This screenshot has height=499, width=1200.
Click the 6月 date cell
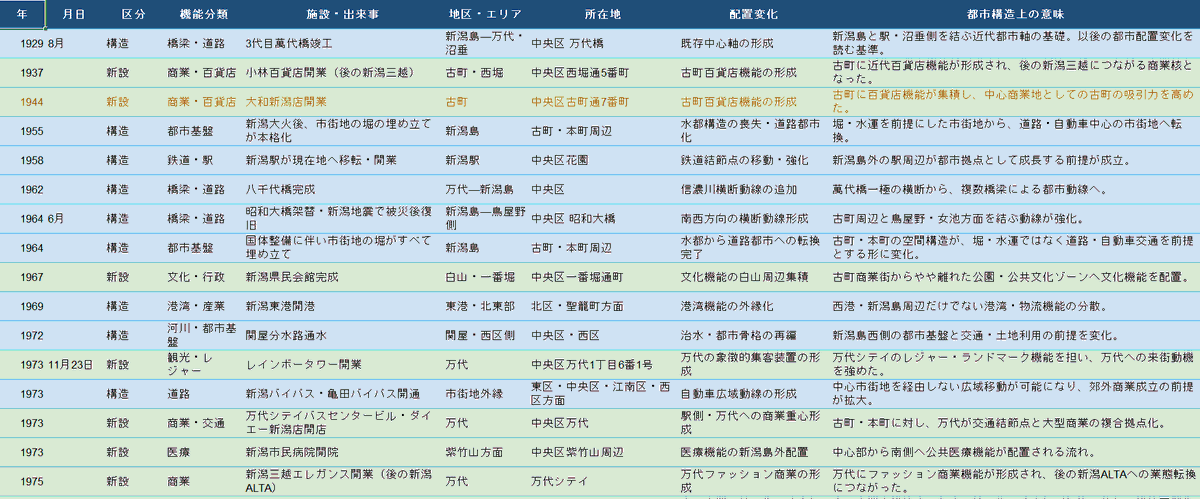click(73, 218)
